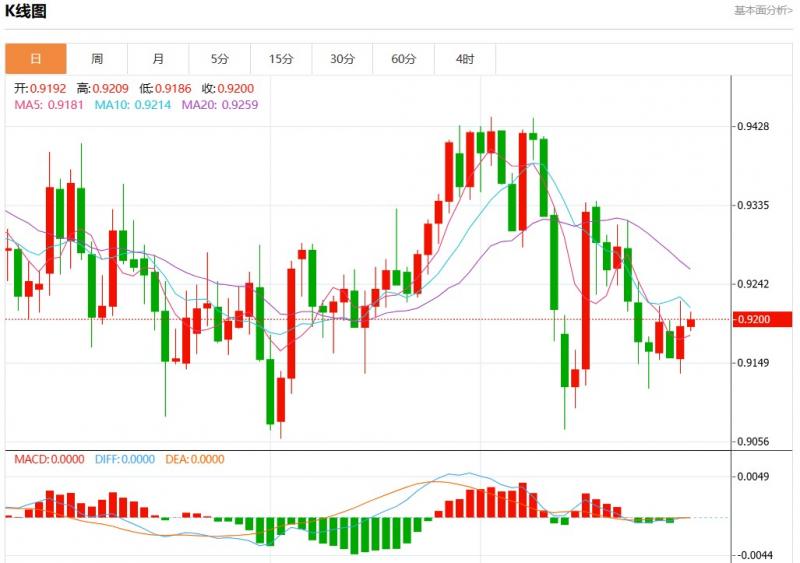Screen dimensions: 800x563
Task: Show the 5分 five-minute chart
Action: (219, 59)
